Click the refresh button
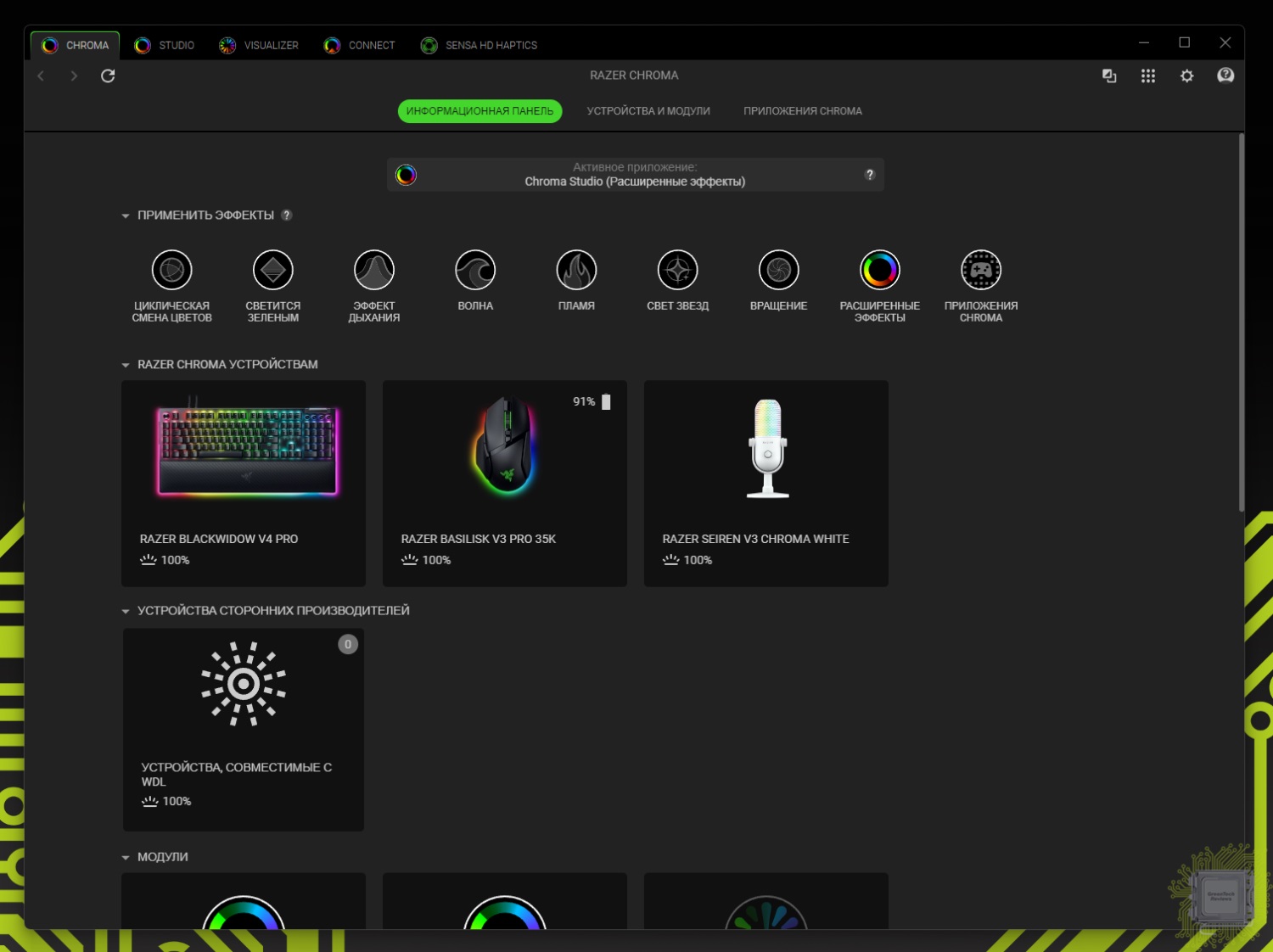 point(108,76)
